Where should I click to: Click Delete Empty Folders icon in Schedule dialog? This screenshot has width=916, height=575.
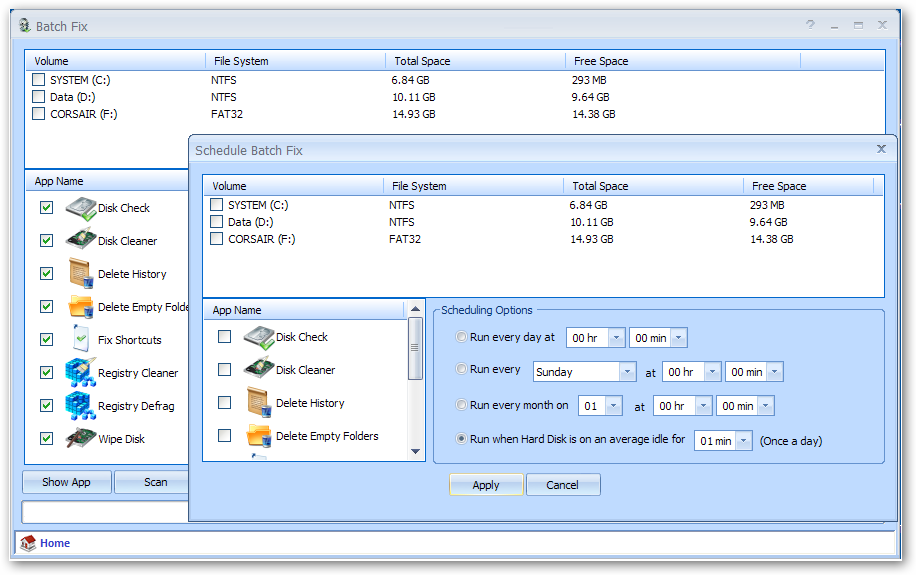click(x=259, y=436)
